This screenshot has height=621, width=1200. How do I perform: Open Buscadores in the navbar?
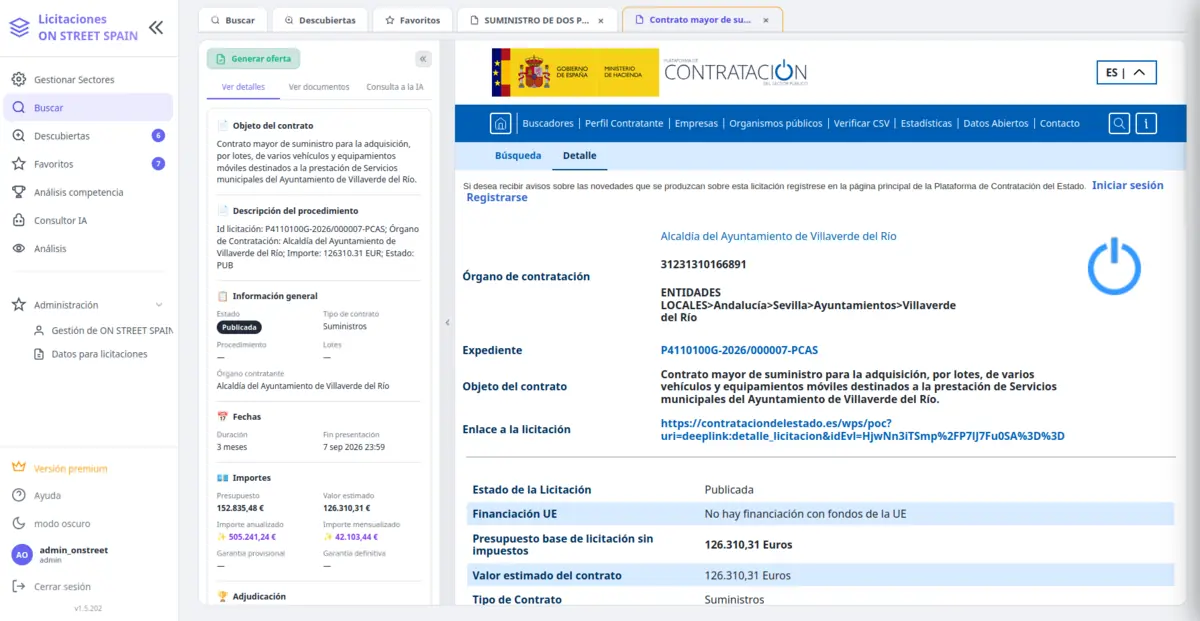pos(548,123)
